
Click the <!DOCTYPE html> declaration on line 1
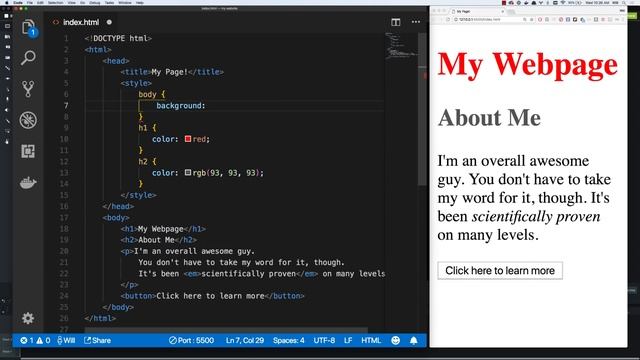118,38
